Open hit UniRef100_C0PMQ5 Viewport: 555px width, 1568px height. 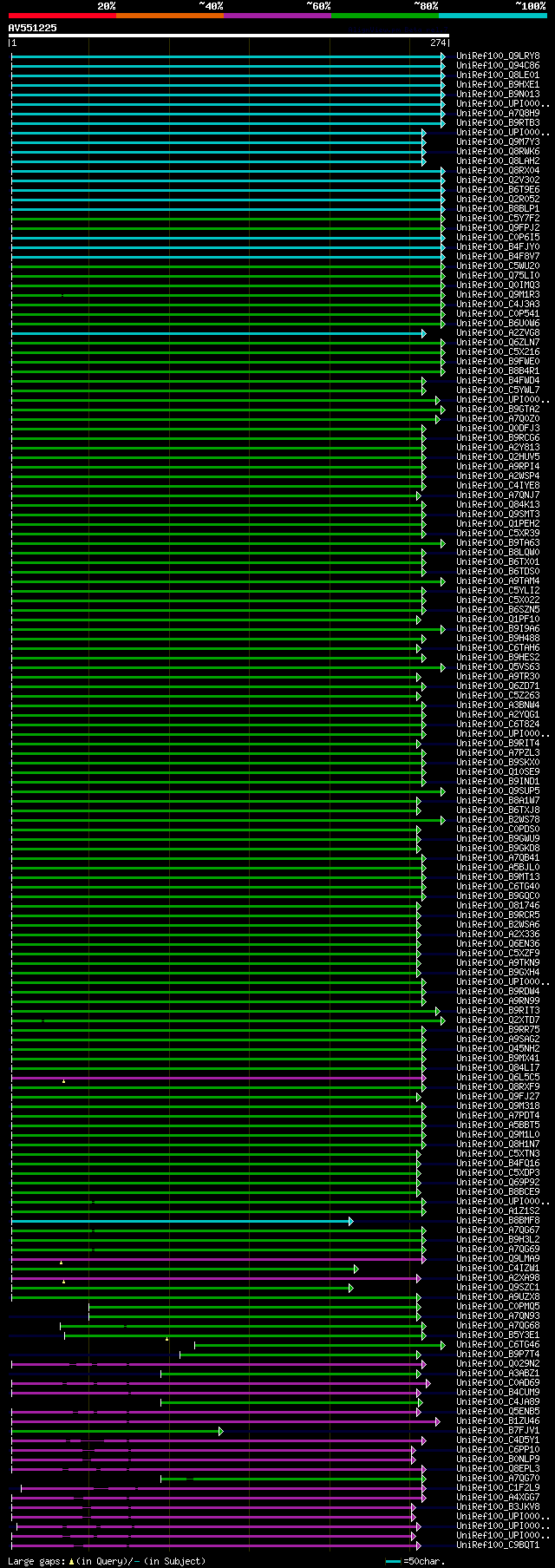498,1306
